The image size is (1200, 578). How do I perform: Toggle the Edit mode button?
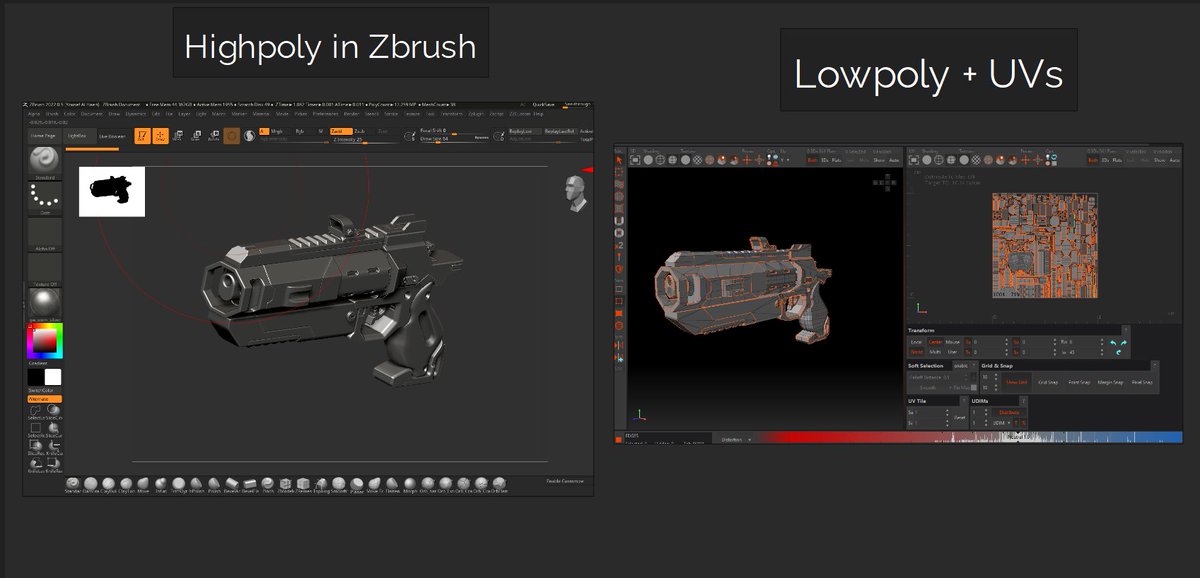point(142,136)
